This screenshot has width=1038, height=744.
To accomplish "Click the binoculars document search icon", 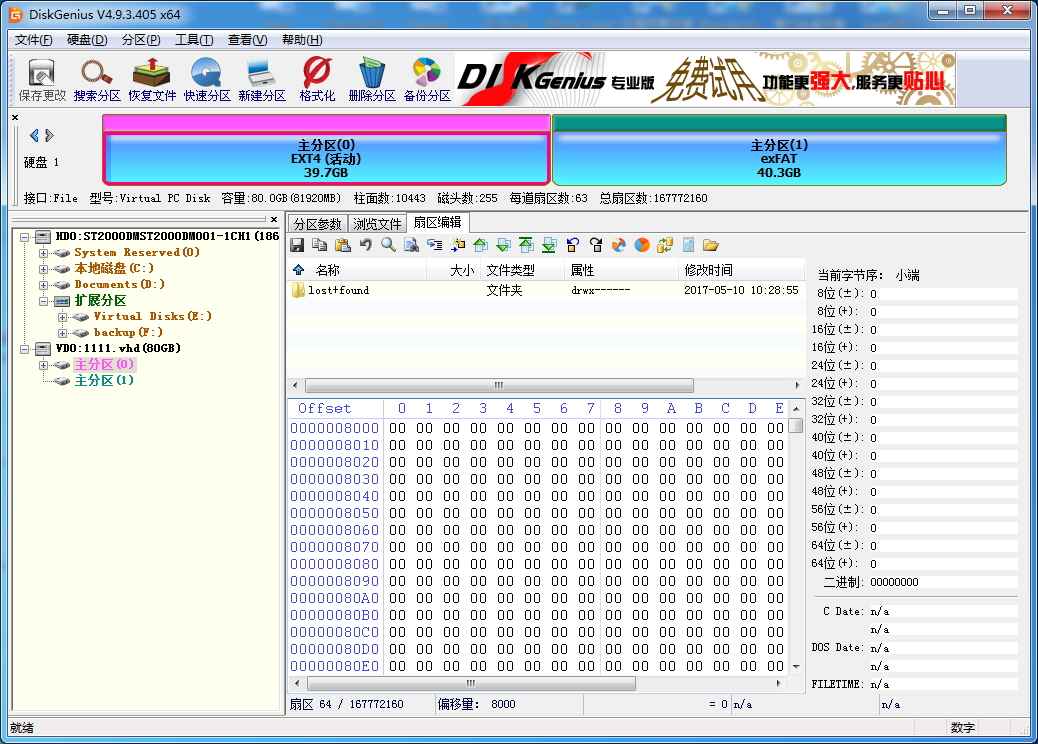I will 411,246.
